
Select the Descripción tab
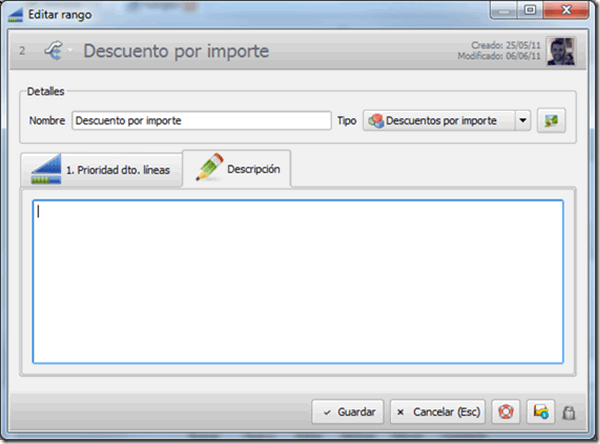coord(237,168)
